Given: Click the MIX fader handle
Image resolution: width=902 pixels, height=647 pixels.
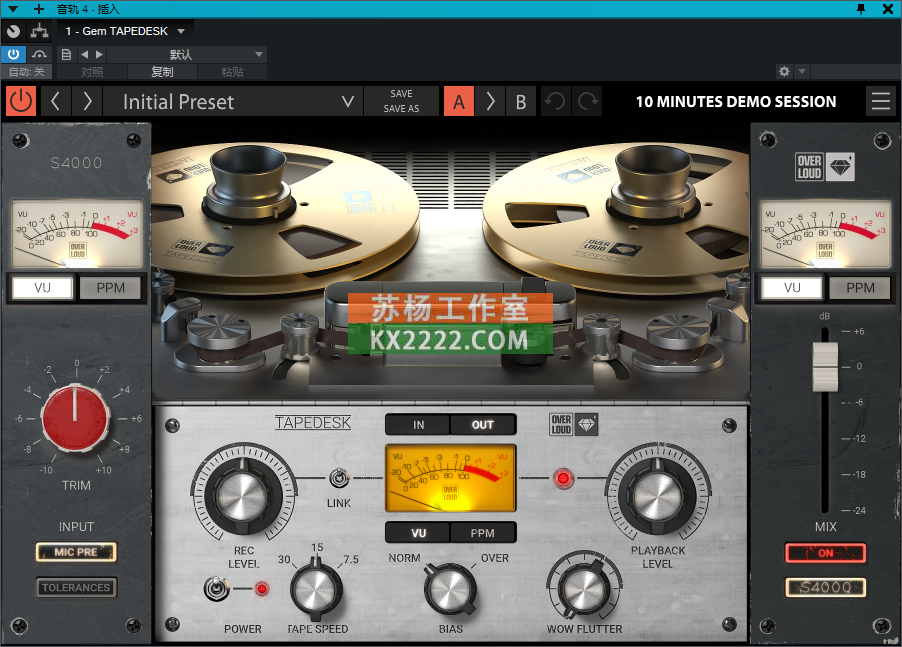Looking at the screenshot, I should [825, 366].
